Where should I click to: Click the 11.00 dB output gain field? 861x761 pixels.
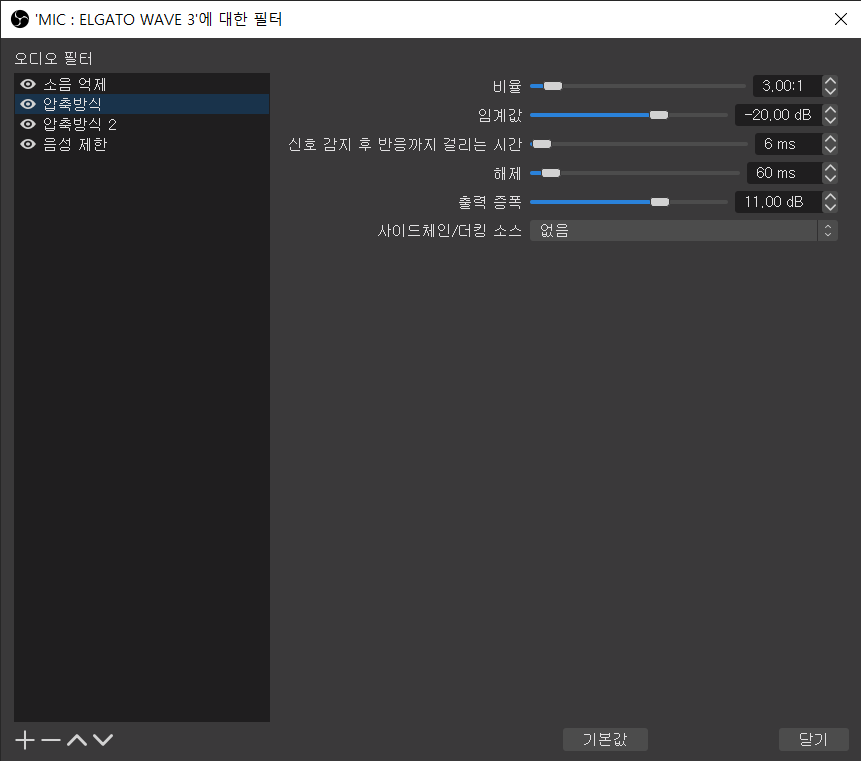(778, 202)
